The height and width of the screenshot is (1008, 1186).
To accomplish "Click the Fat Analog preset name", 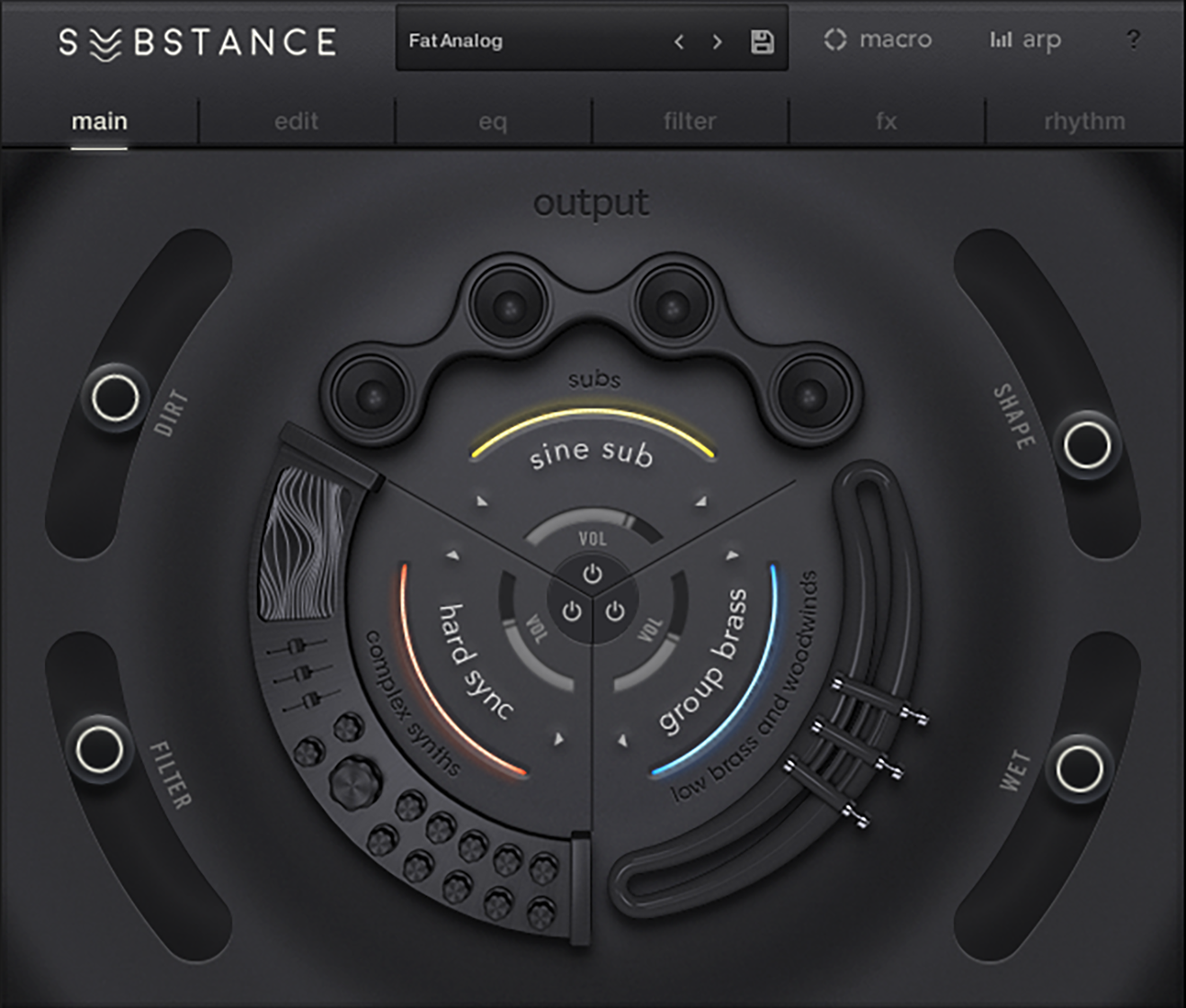I will pyautogui.click(x=454, y=40).
